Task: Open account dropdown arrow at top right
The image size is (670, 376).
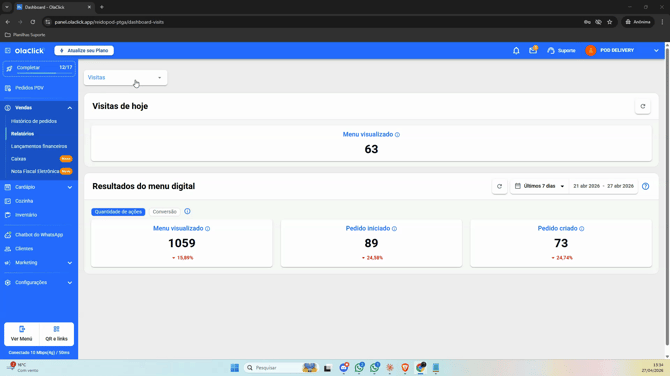Action: click(656, 50)
